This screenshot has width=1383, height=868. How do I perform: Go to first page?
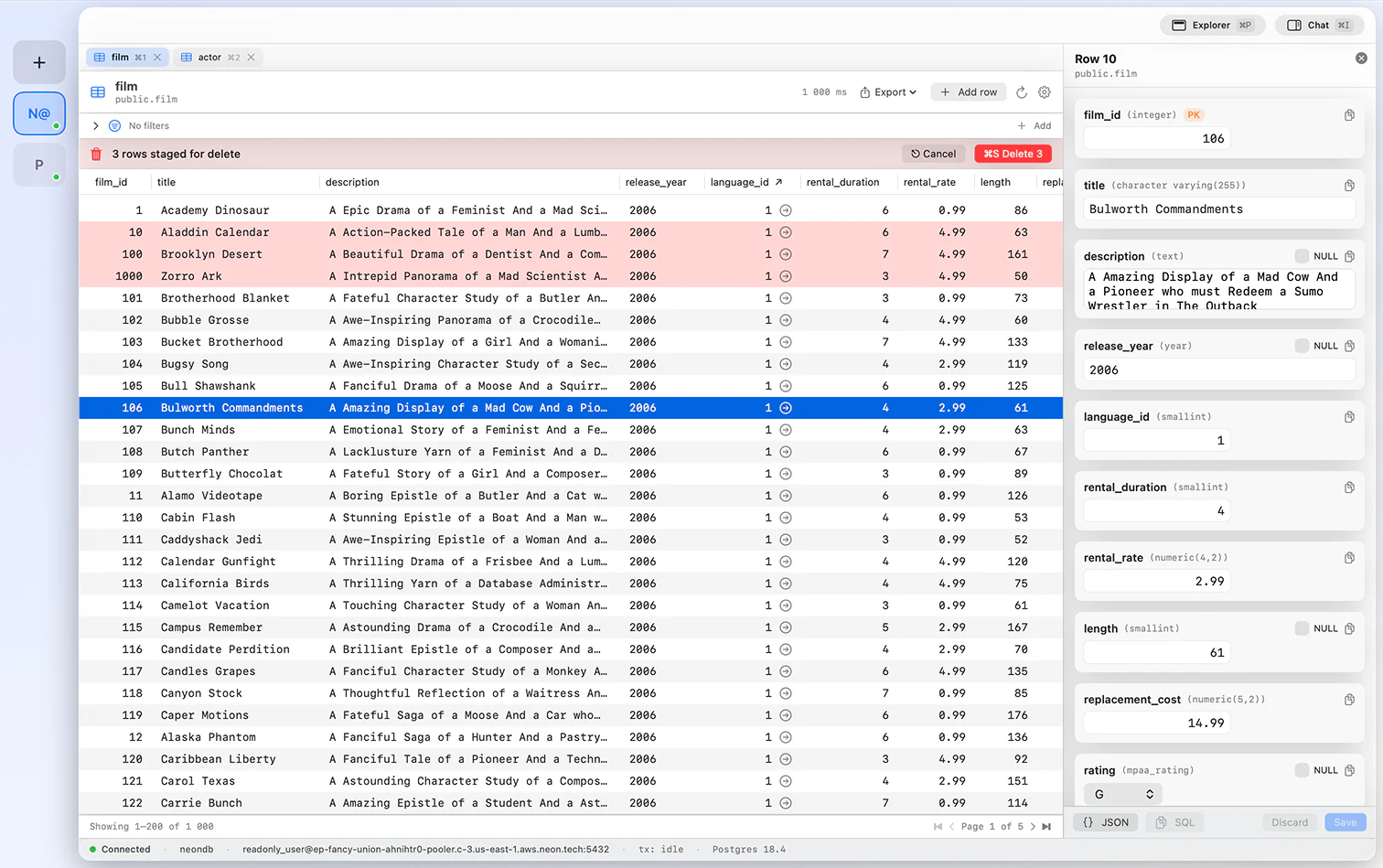(x=938, y=826)
